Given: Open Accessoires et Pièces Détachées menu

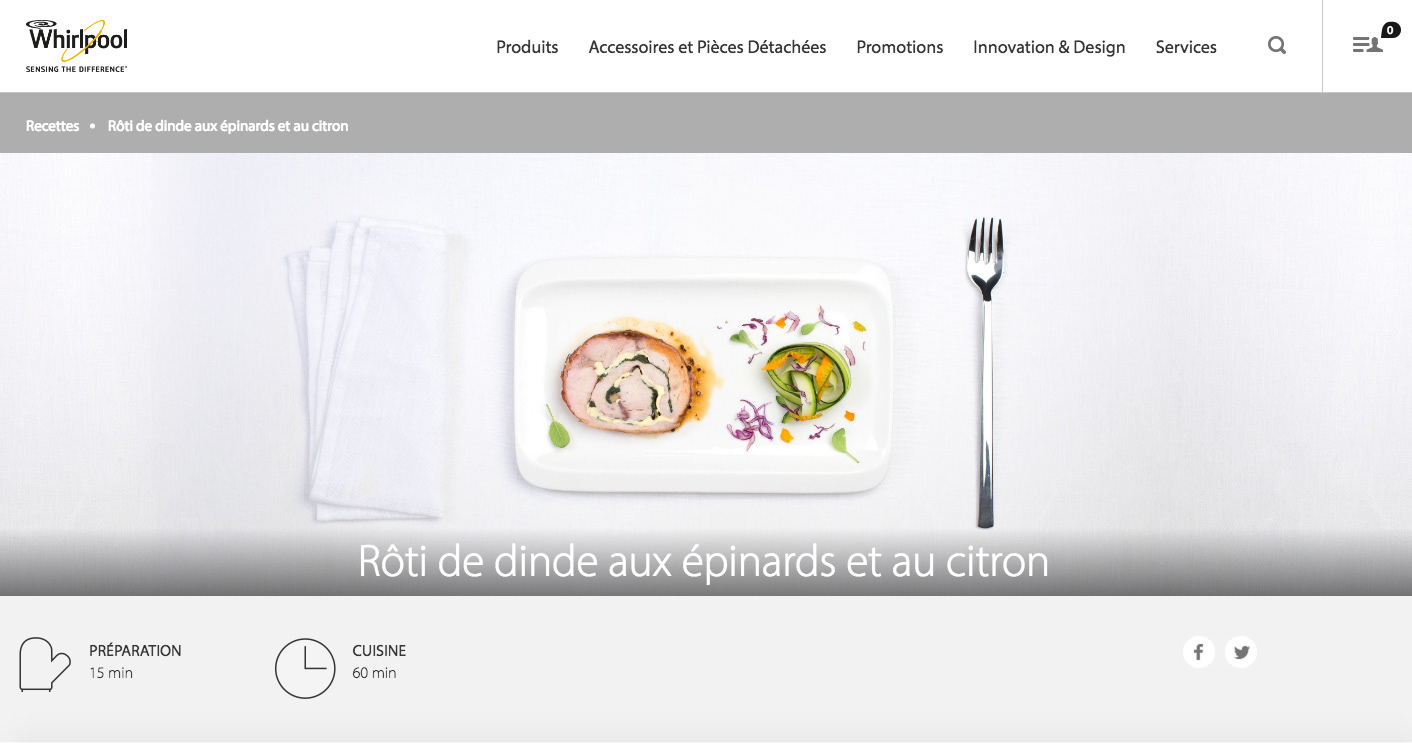Looking at the screenshot, I should point(707,47).
